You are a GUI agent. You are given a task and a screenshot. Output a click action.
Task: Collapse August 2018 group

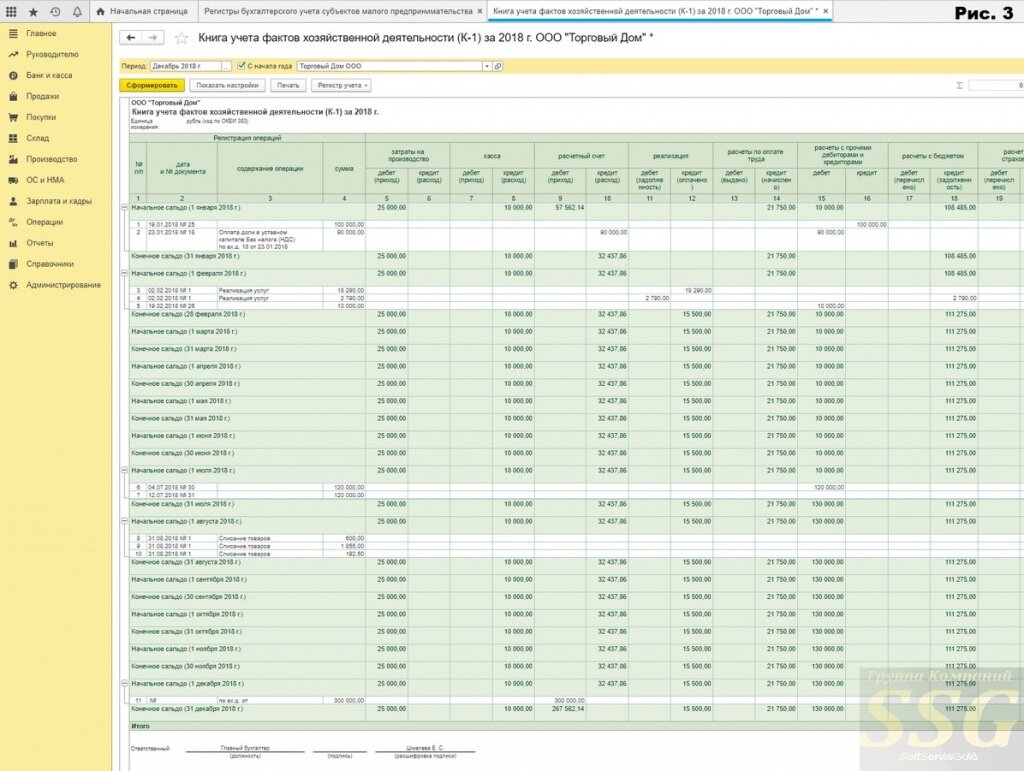(124, 521)
